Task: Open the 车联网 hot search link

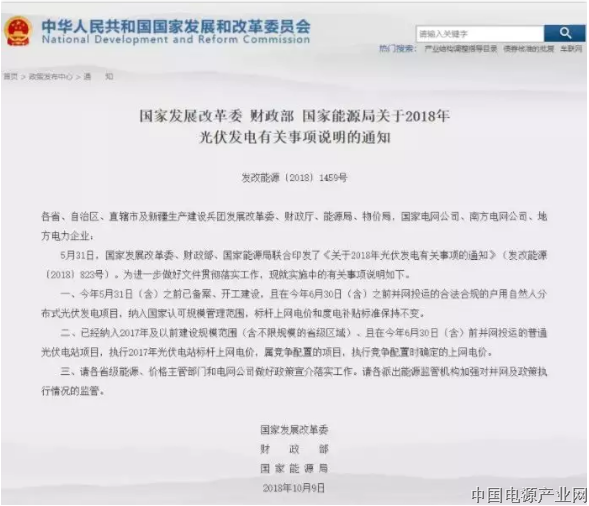Action: coord(571,48)
